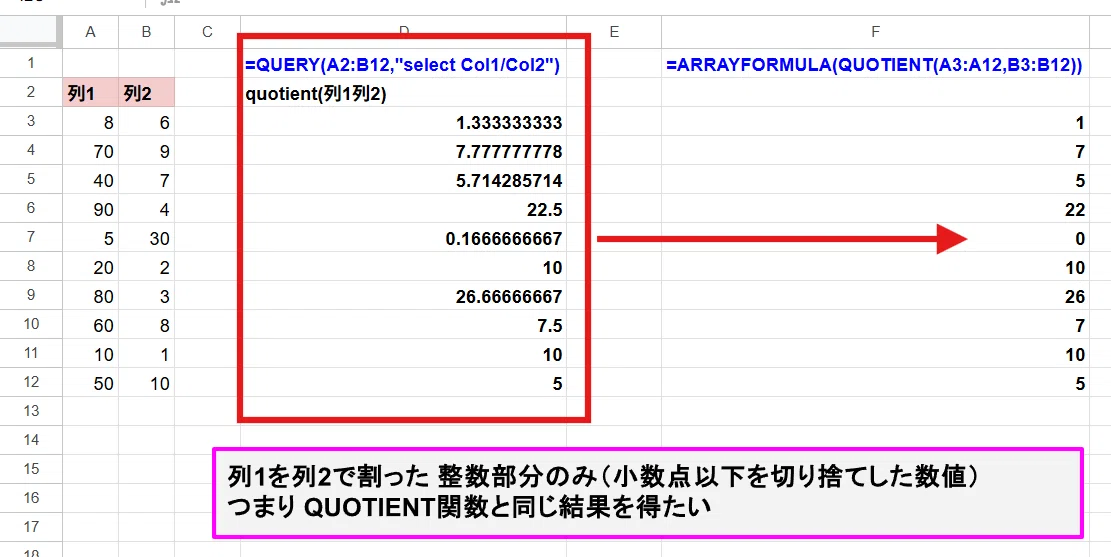Select column A cell with value 70
Screen dimensions: 1111x557
click(x=90, y=150)
